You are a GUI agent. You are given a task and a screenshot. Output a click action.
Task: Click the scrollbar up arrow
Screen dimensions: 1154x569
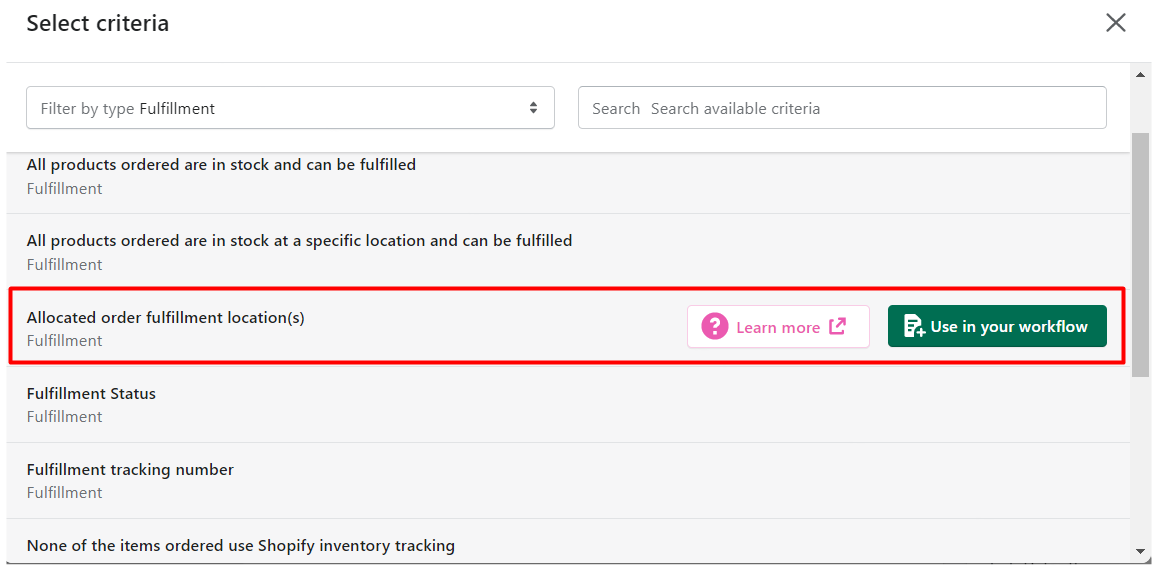[1140, 74]
